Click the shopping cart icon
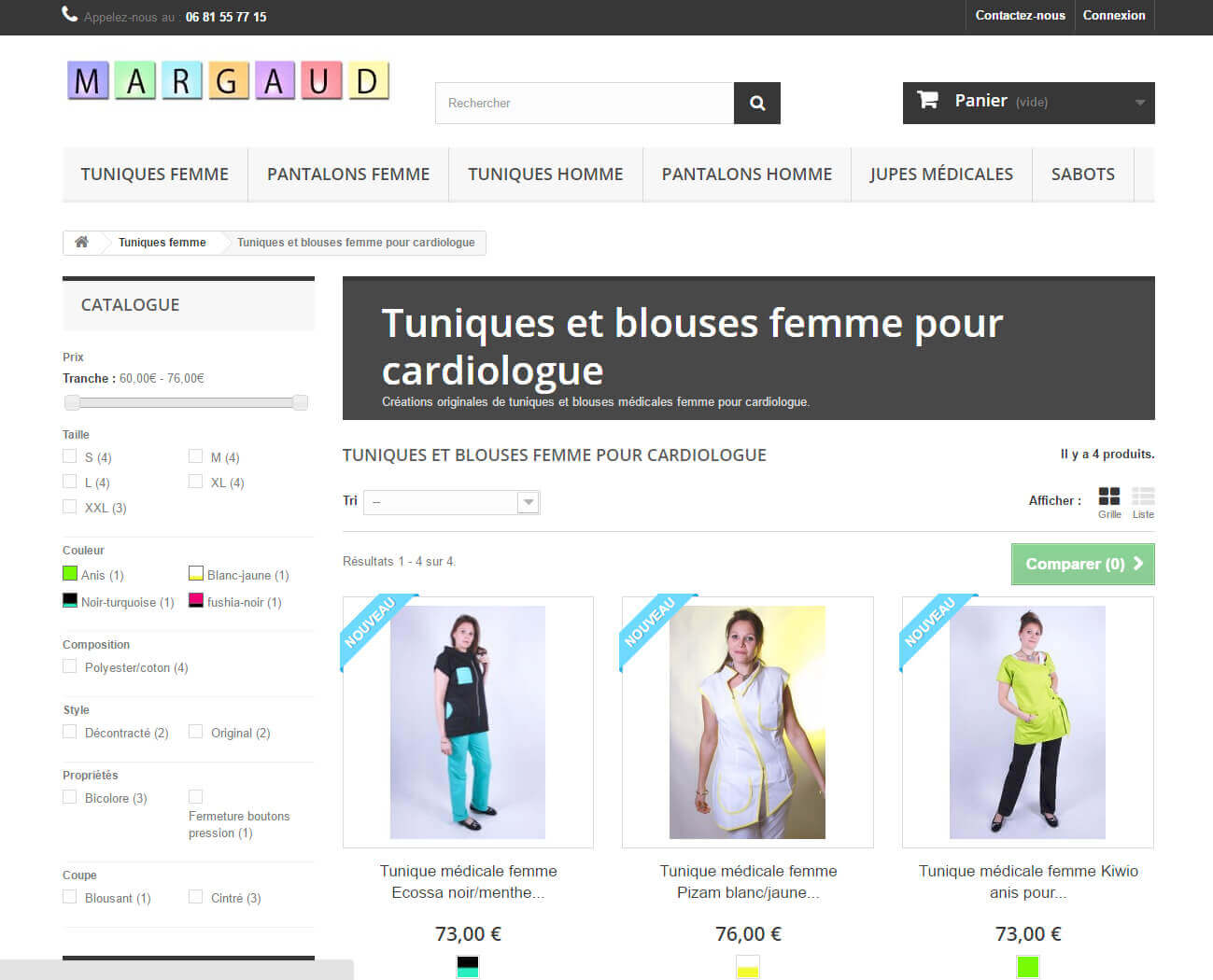Screen dimensions: 1213x980 [x=927, y=100]
